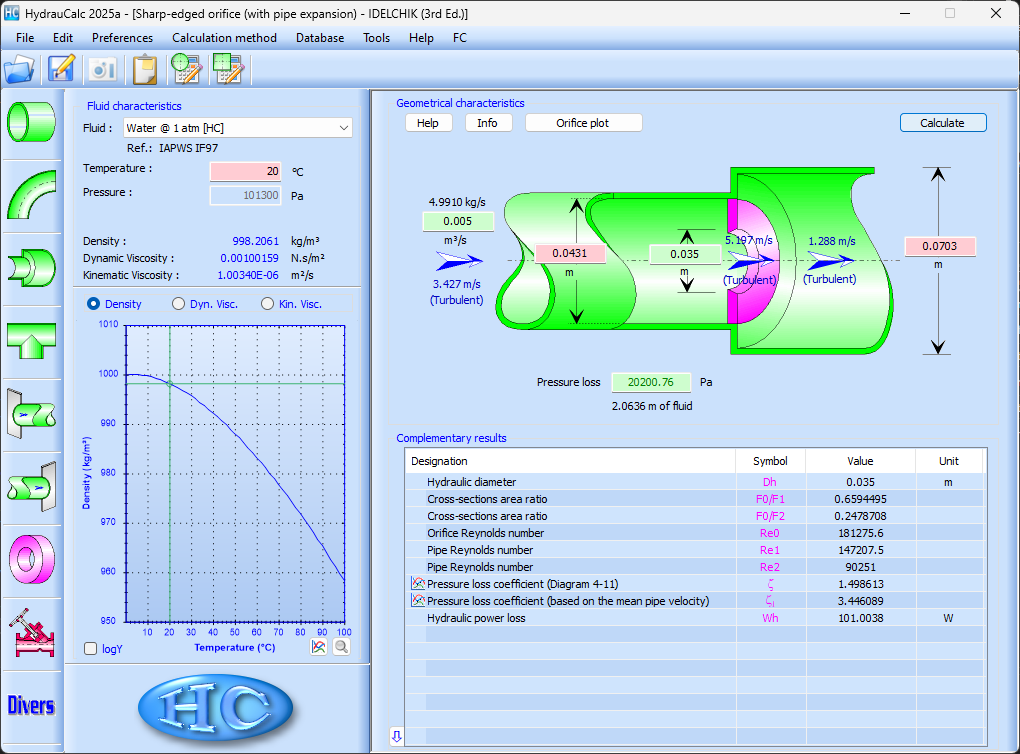Expand results with the down arrow button

pyautogui.click(x=396, y=737)
